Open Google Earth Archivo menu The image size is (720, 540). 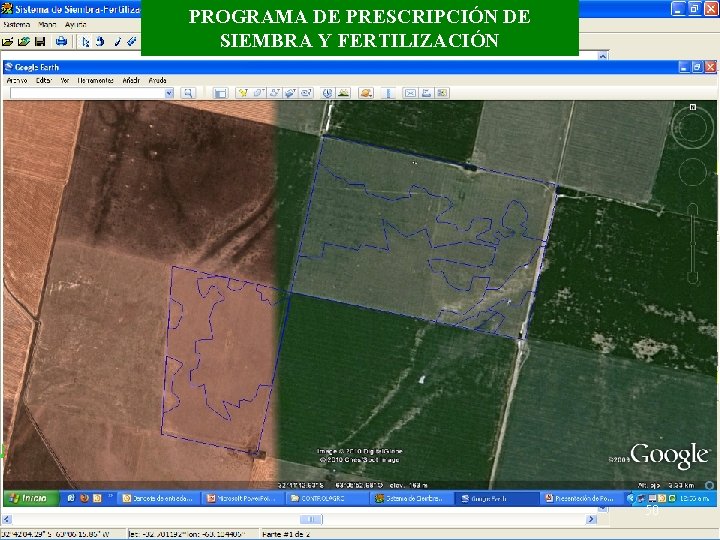pos(17,80)
